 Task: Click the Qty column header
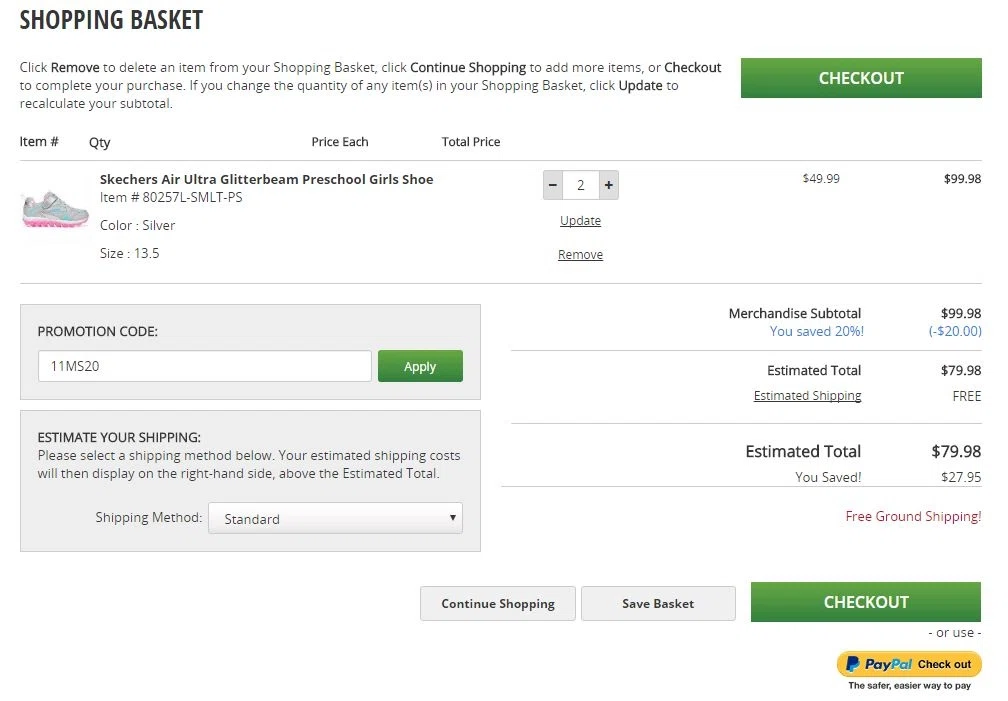[x=100, y=142]
